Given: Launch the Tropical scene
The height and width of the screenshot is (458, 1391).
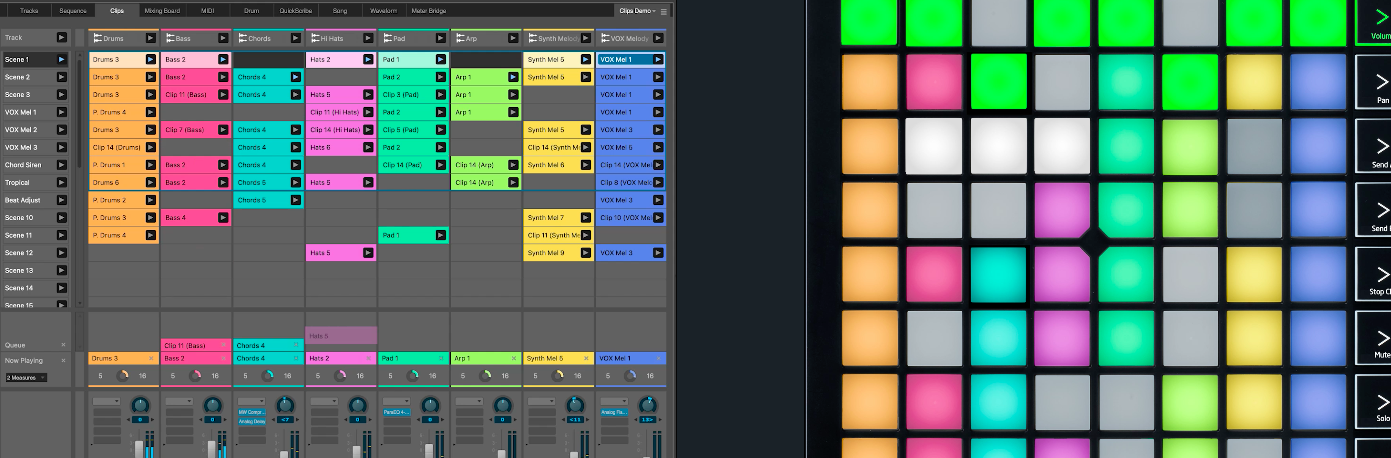Looking at the screenshot, I should click(x=61, y=183).
